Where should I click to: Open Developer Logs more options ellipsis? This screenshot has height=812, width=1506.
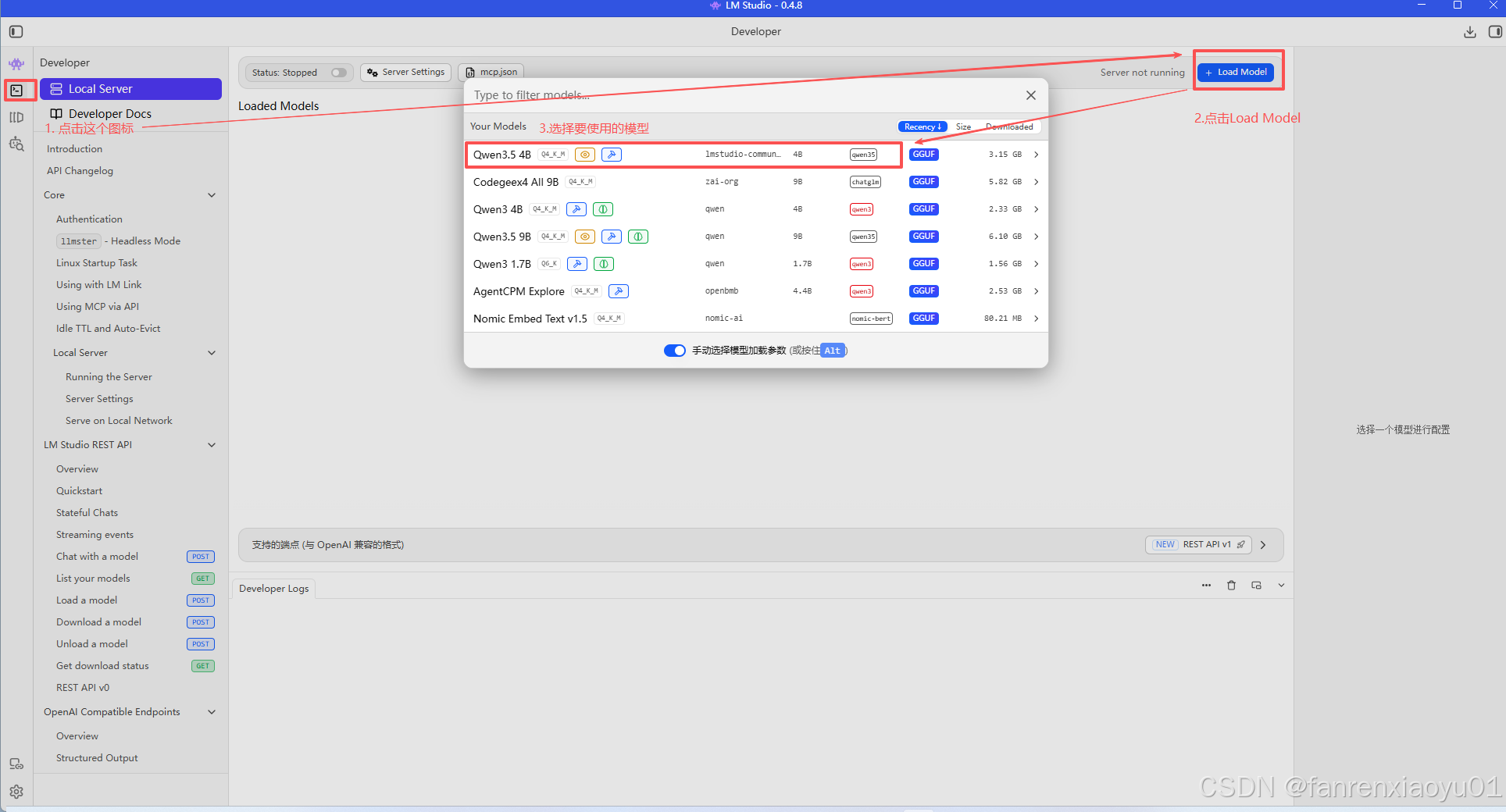pyautogui.click(x=1206, y=585)
